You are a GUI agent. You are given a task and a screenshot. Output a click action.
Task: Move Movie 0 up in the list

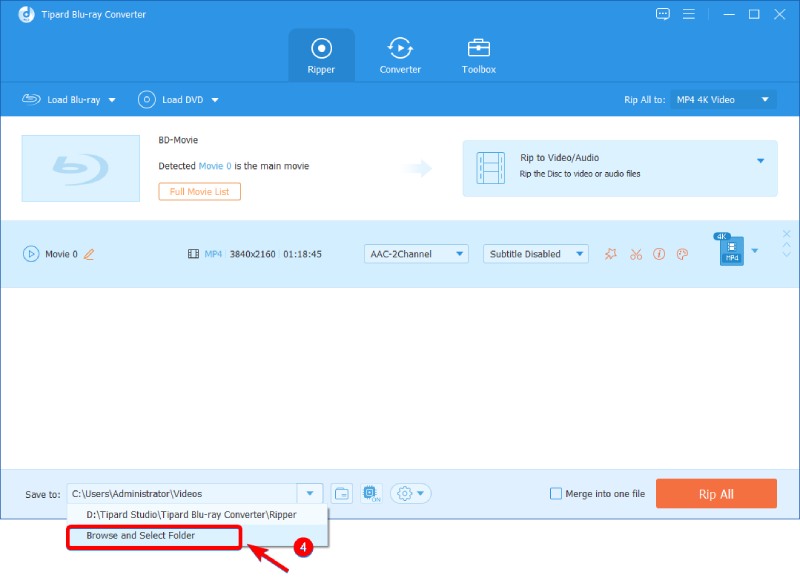787,245
